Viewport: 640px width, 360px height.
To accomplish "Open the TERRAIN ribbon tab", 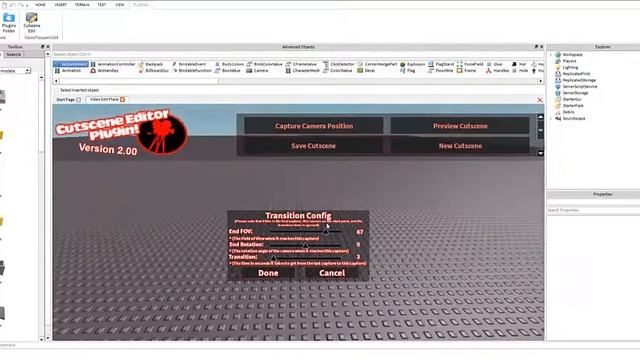I will [x=82, y=4].
